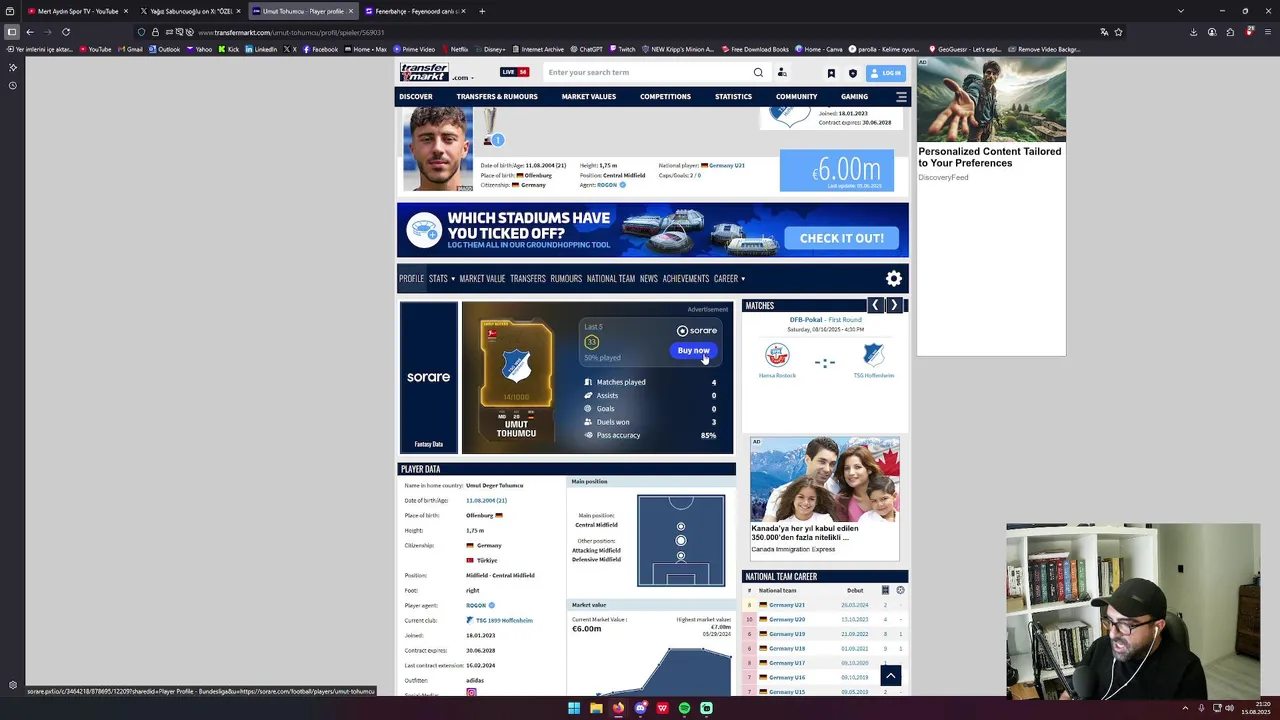
Task: Expand the CAREER dropdown on the profile bar
Action: point(730,279)
